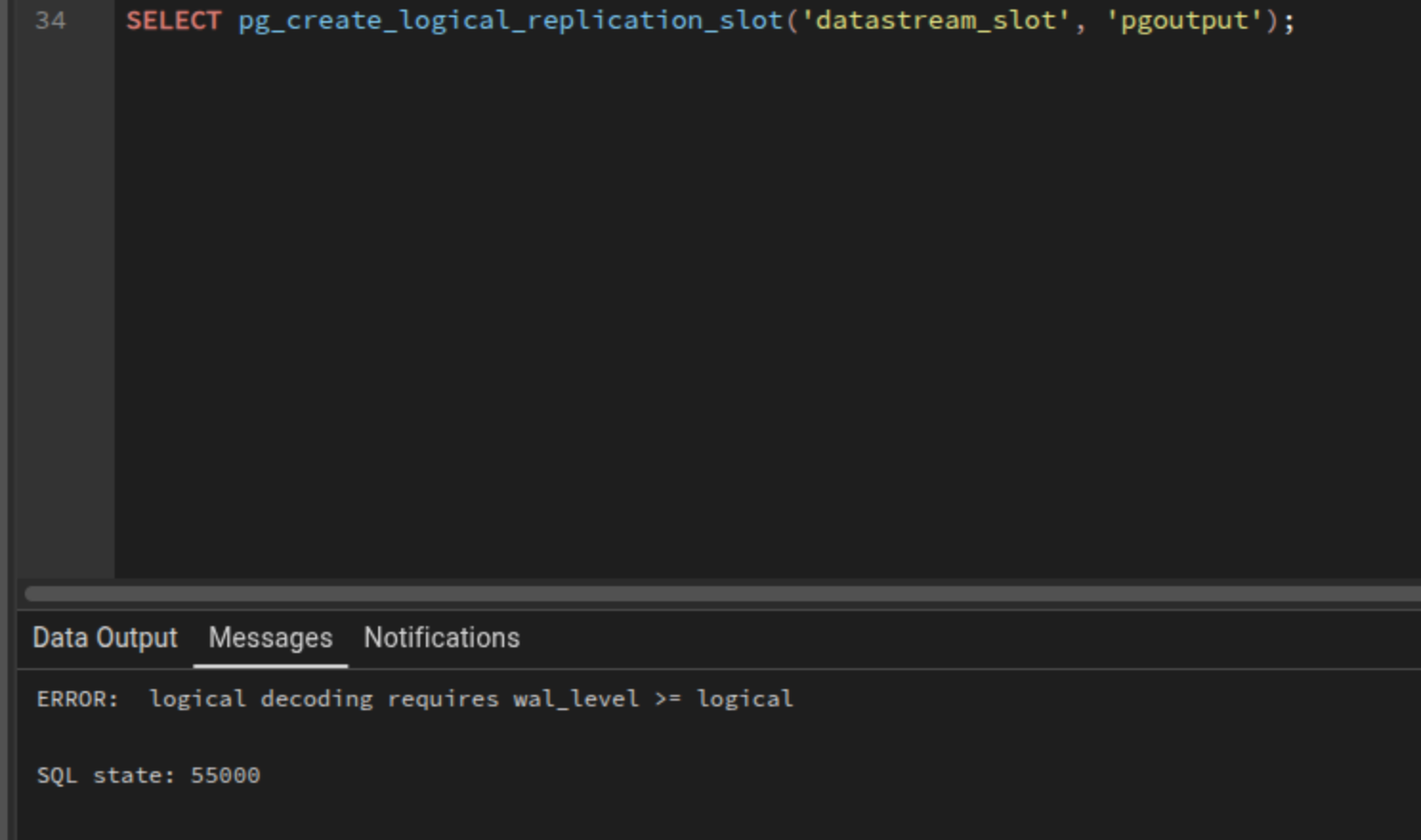Click line number 34 in the gutter
The image size is (1421, 840).
(51, 20)
